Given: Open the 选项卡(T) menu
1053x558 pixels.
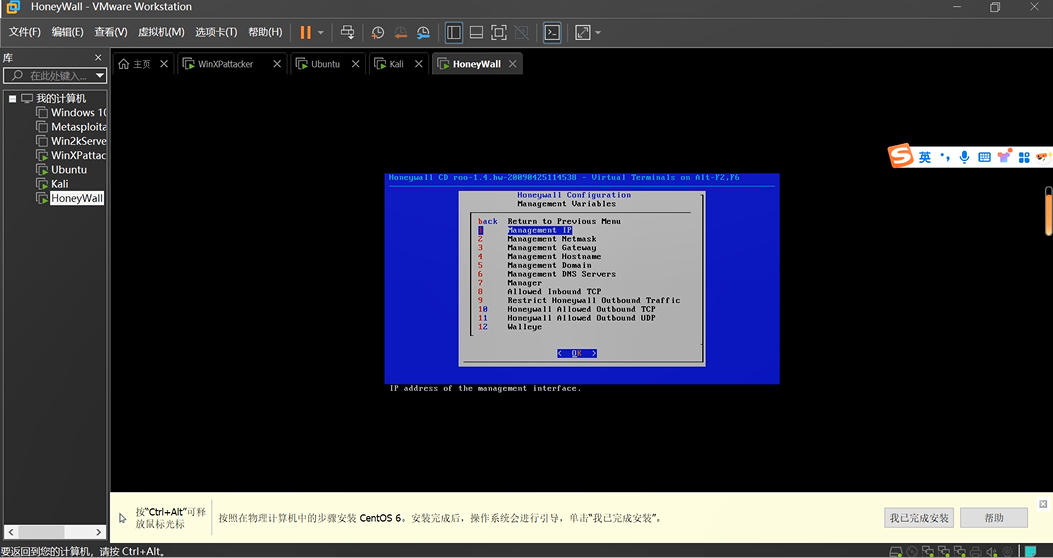Looking at the screenshot, I should pos(216,32).
